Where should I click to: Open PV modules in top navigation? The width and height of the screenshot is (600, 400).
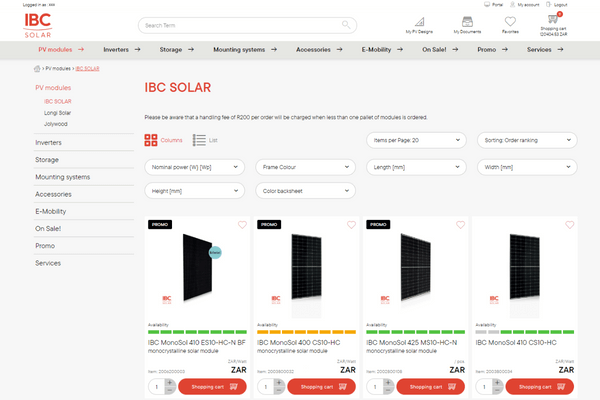pyautogui.click(x=61, y=49)
